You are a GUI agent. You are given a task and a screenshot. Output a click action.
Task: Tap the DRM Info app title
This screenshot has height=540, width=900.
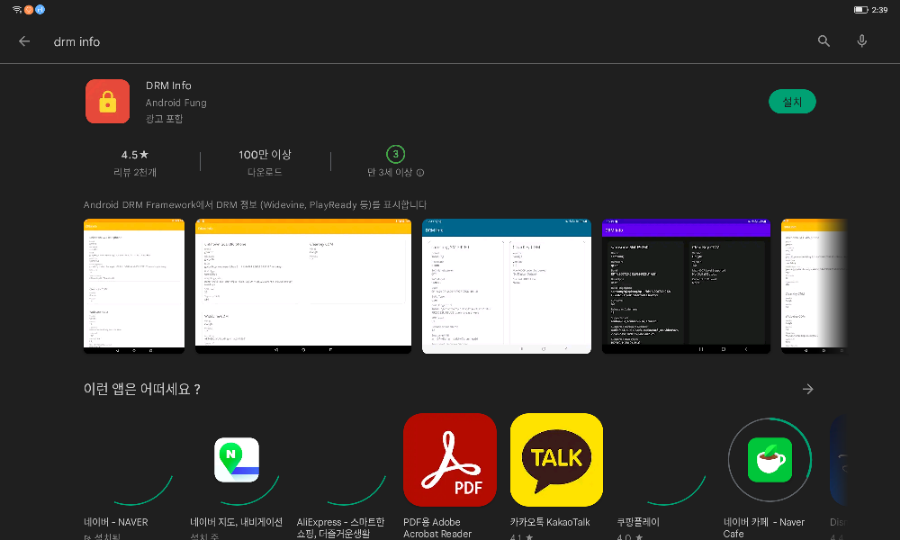point(168,86)
